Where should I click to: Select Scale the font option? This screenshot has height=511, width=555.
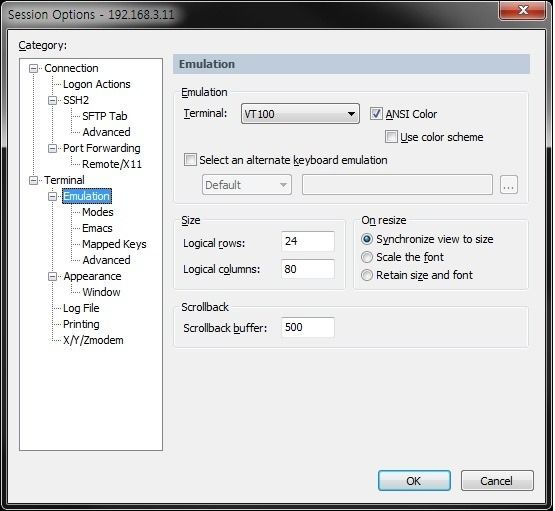pyautogui.click(x=367, y=257)
